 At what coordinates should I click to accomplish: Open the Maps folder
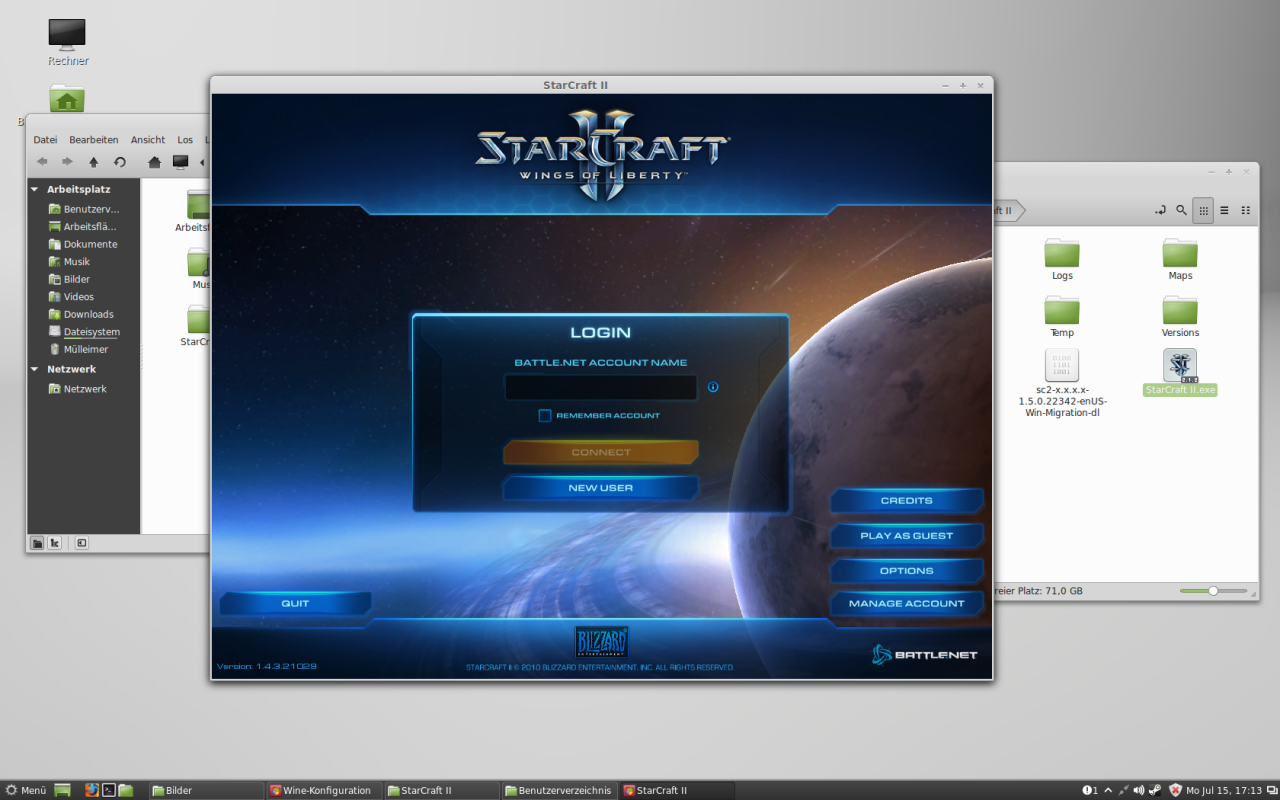tap(1180, 259)
